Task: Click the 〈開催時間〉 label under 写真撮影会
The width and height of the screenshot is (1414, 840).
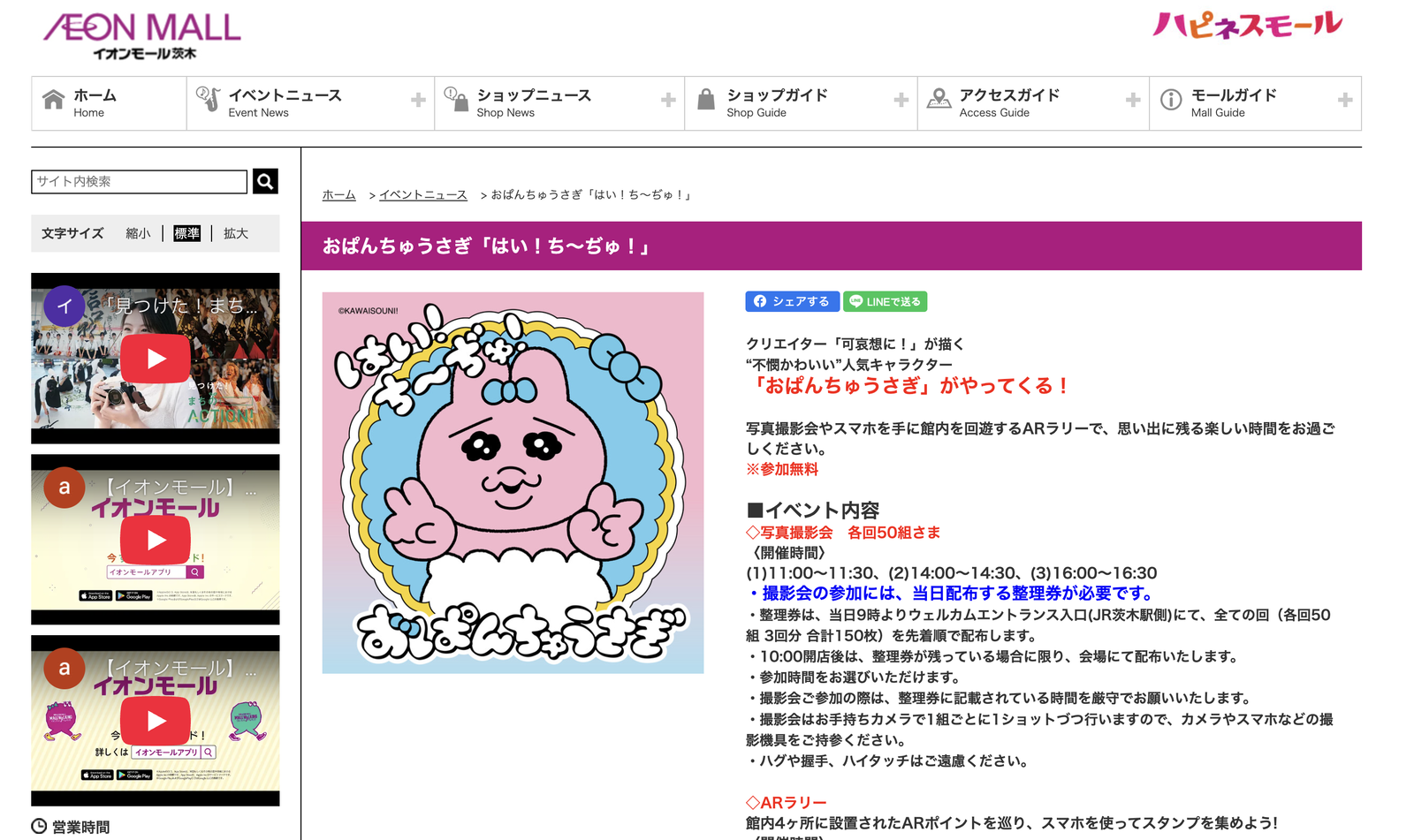Action: (x=788, y=553)
